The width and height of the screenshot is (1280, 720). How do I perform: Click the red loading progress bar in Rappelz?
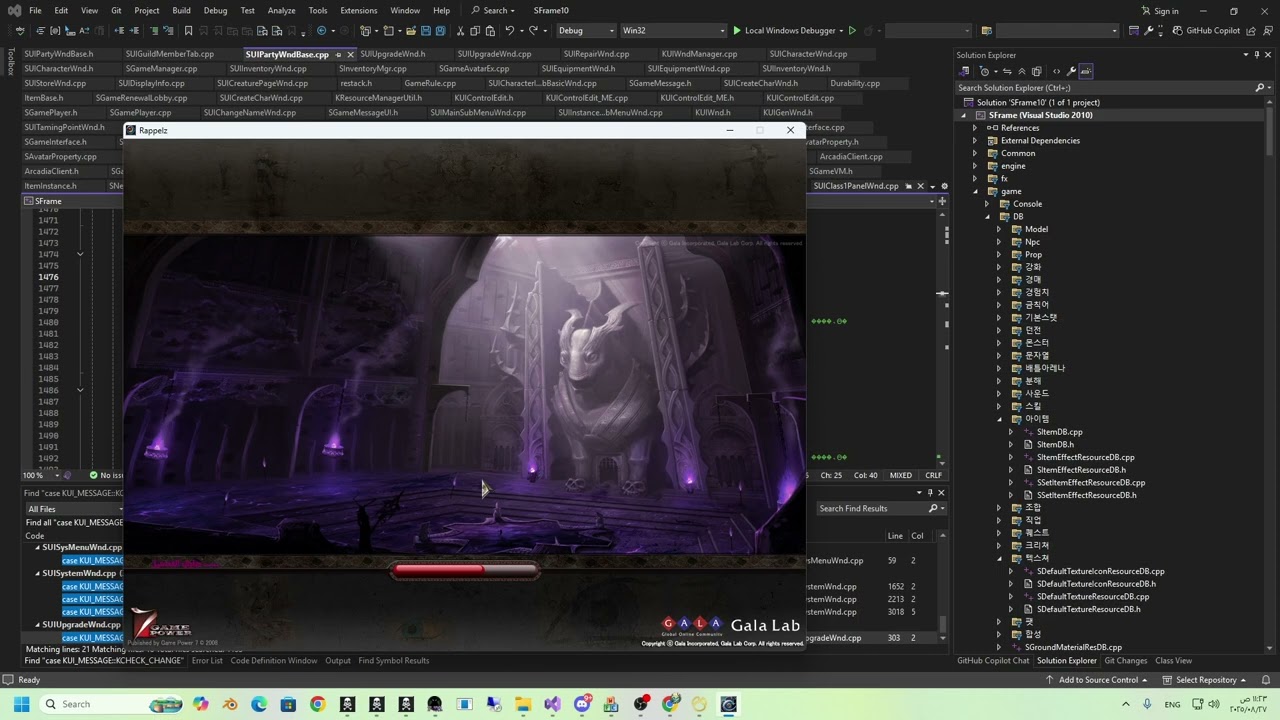[466, 570]
